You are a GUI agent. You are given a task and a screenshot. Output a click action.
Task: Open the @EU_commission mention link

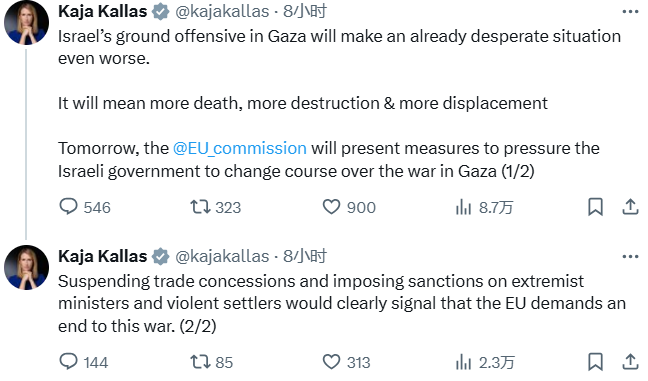point(240,148)
